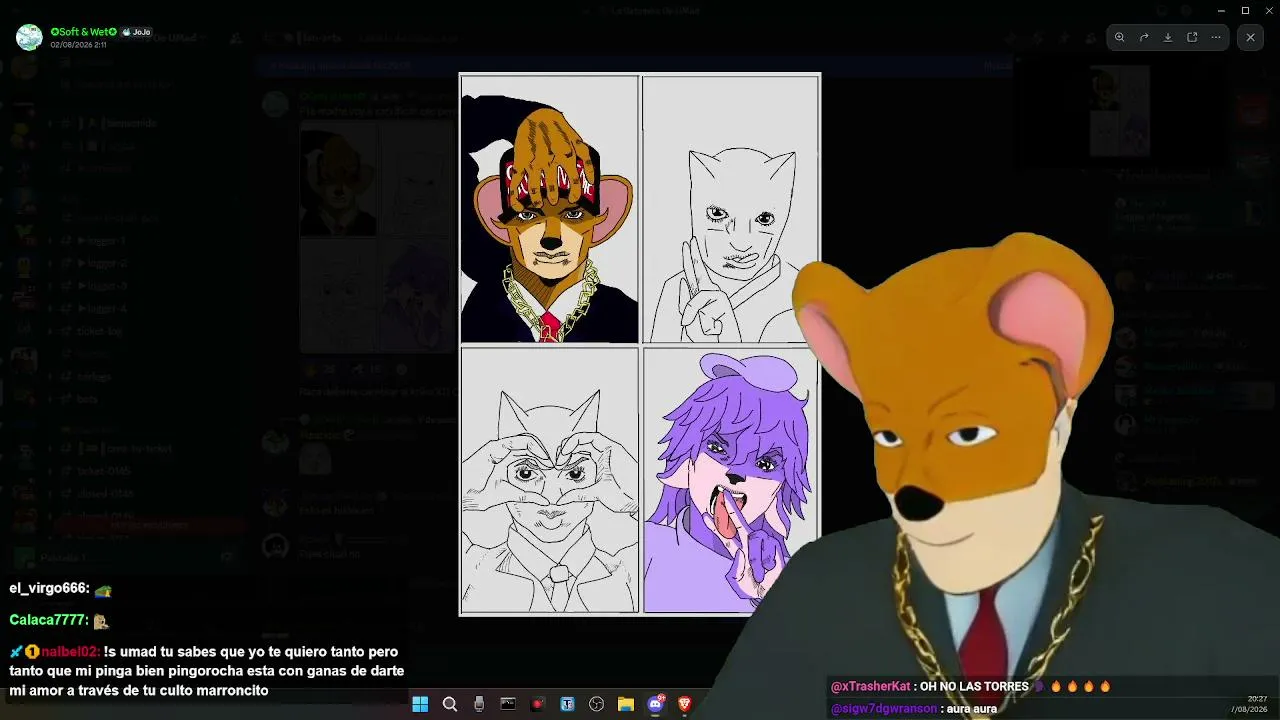Screen dimensions: 1280x720
Task: Open the blue T app taskbar icon
Action: (567, 704)
